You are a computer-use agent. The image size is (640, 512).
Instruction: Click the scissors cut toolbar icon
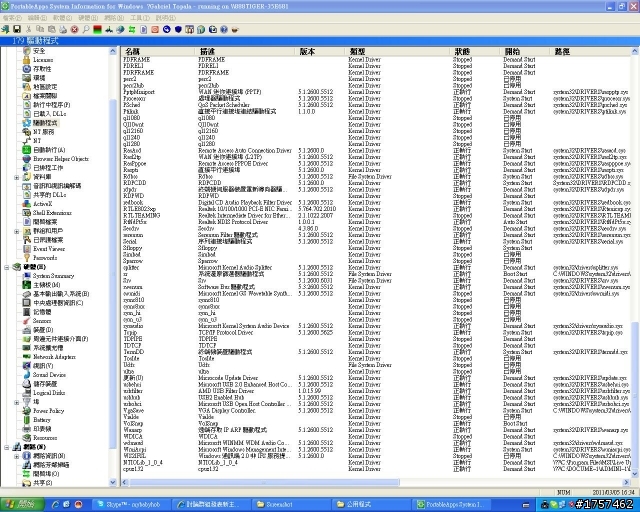[x=28, y=29]
